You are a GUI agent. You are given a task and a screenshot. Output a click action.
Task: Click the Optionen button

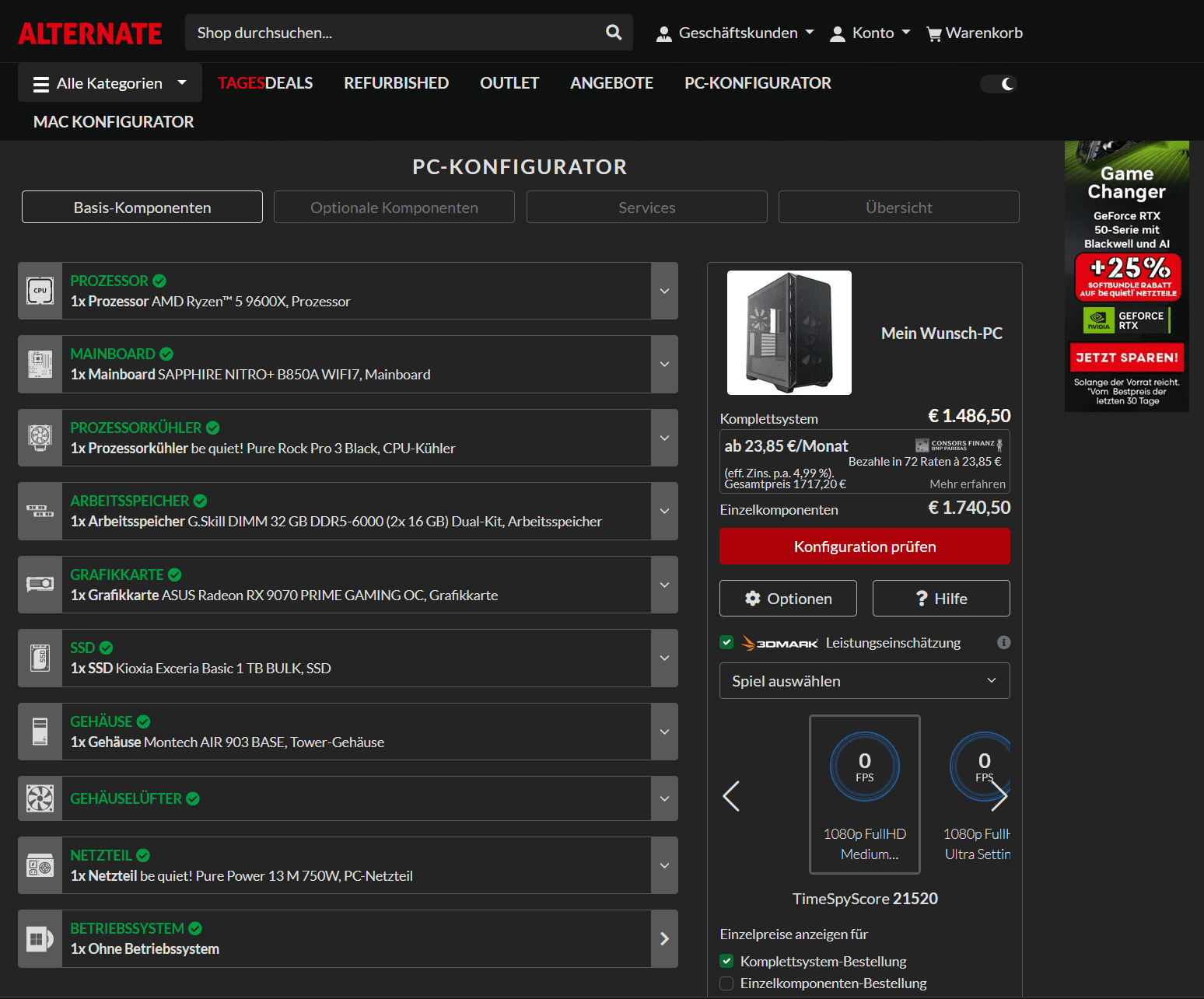pos(788,599)
